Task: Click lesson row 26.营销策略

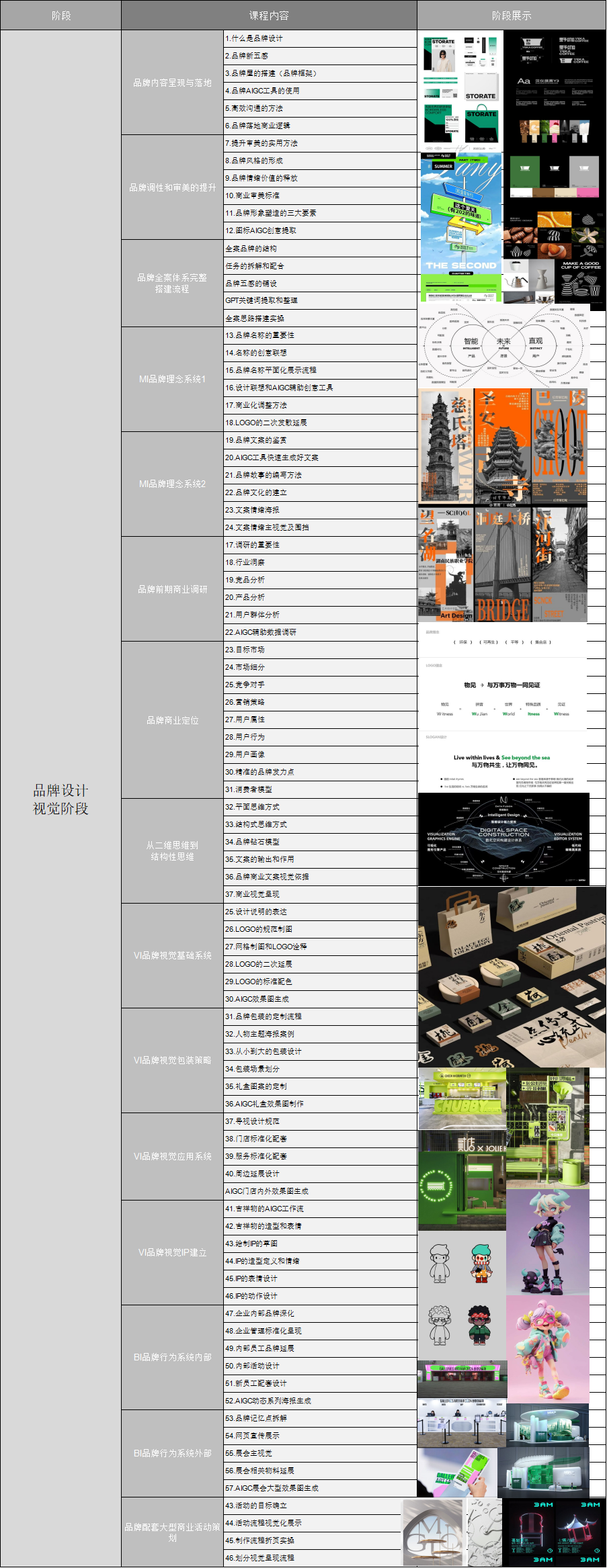Action: (320, 702)
